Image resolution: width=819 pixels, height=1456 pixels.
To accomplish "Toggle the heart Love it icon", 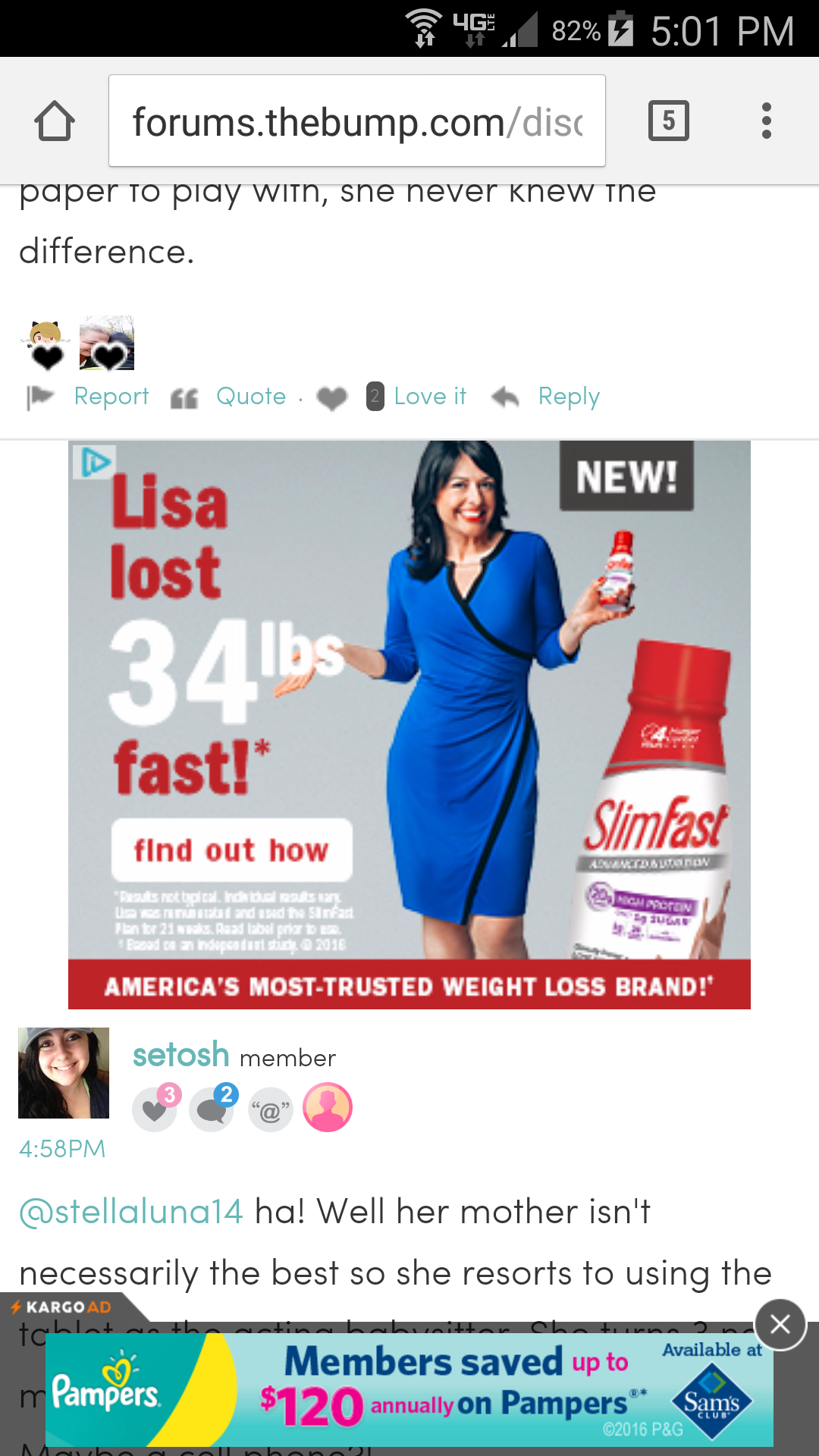I will (331, 397).
